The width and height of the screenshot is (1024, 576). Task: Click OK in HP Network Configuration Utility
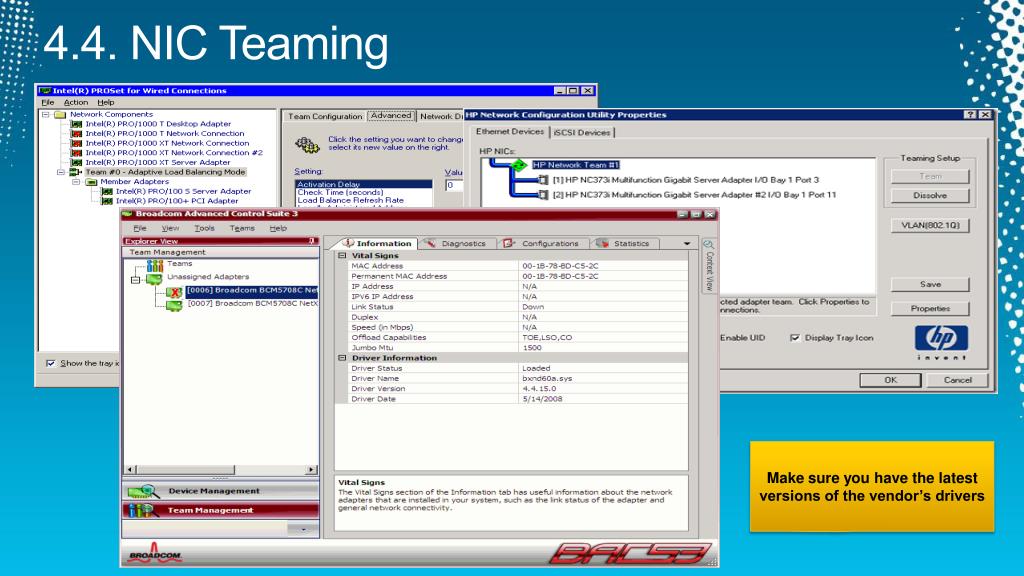click(890, 380)
